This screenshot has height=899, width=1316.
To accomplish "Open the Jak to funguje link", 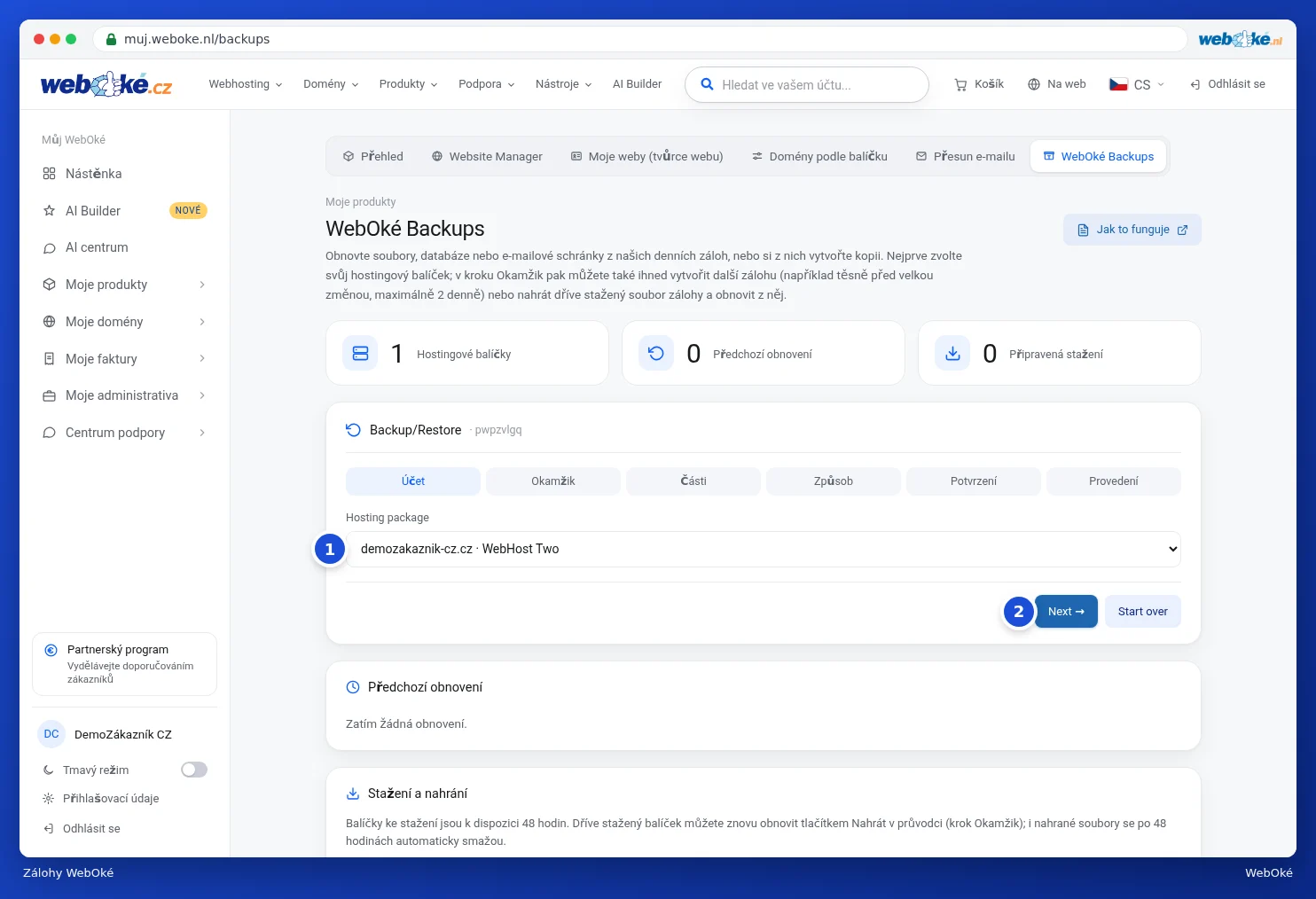I will (1132, 230).
